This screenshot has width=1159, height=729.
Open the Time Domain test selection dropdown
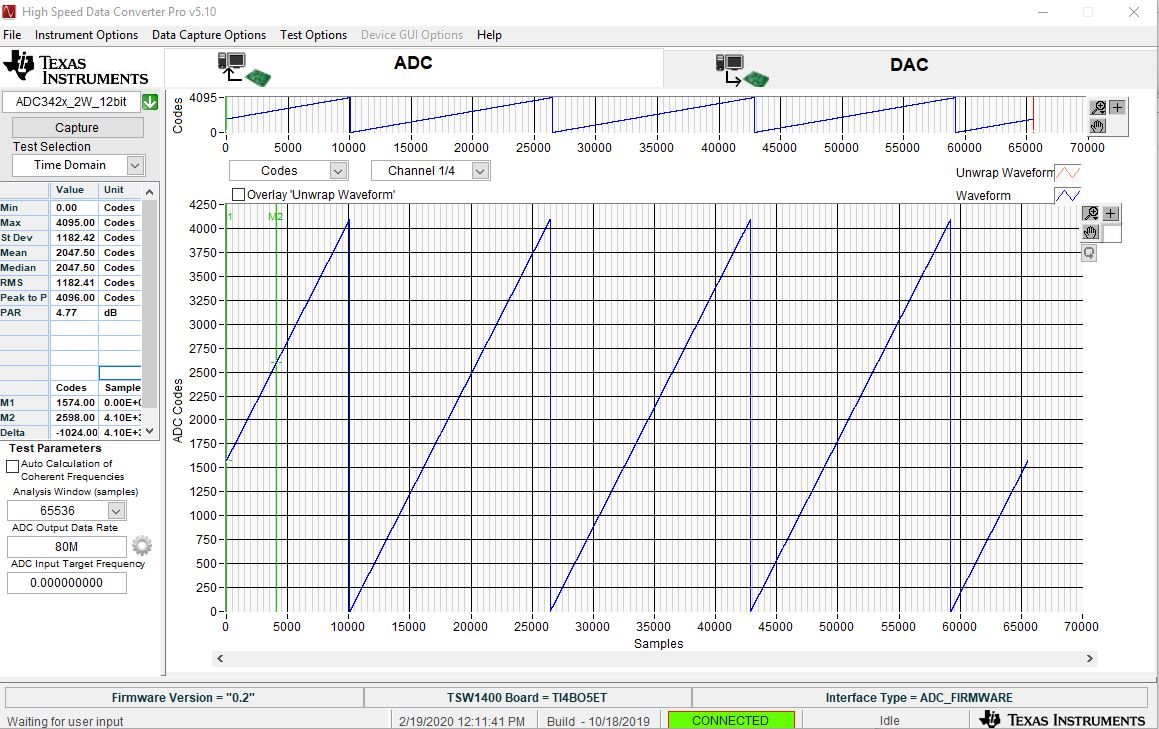[135, 166]
